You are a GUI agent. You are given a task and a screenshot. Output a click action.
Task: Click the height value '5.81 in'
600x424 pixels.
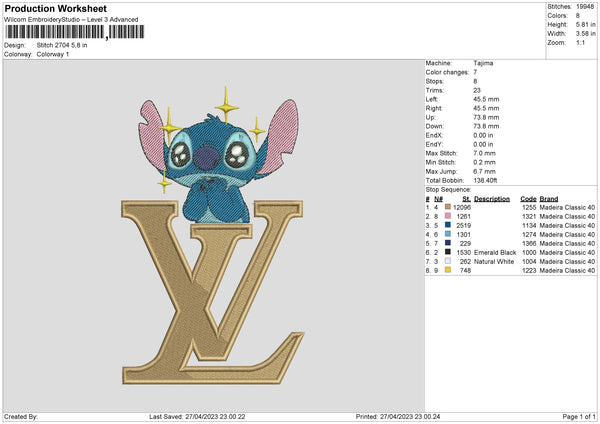point(585,24)
